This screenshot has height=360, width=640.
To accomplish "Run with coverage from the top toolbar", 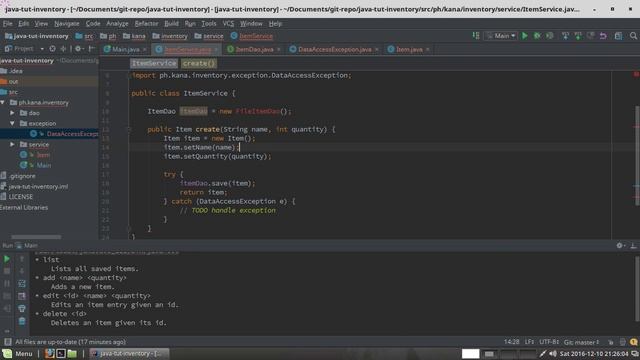I will 550,36.
